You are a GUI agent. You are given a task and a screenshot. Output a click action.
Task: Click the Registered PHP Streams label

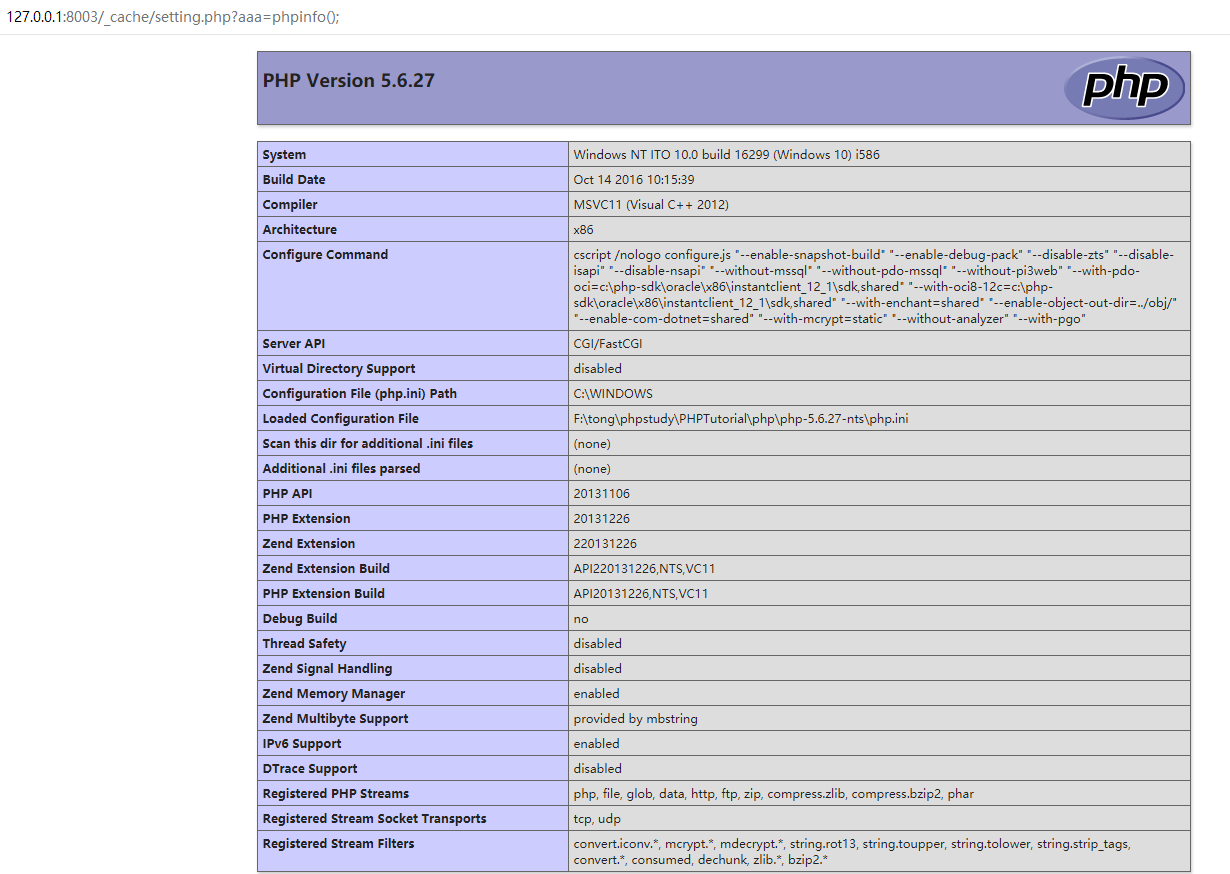[x=336, y=794]
